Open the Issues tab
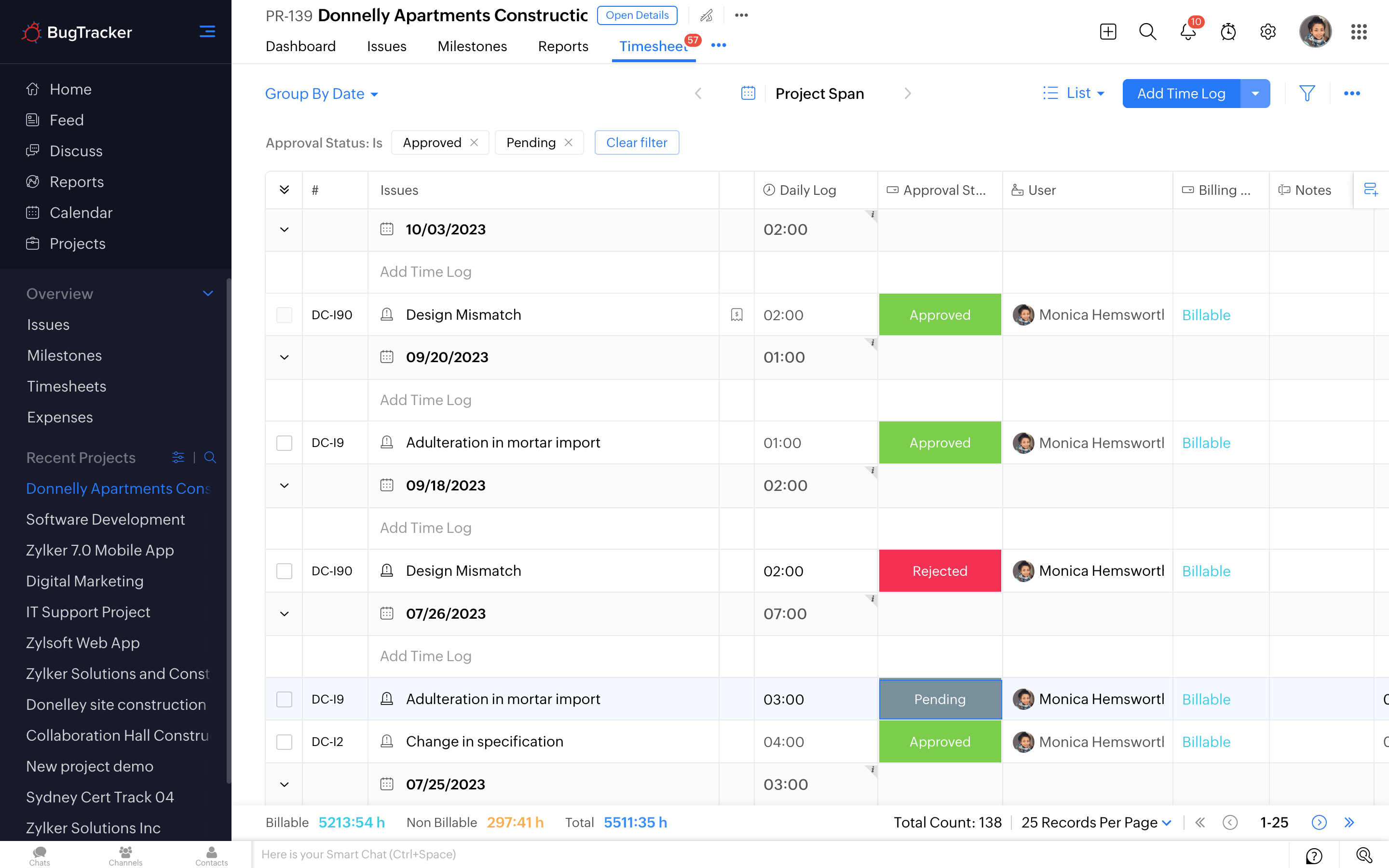The width and height of the screenshot is (1389, 868). point(386,46)
